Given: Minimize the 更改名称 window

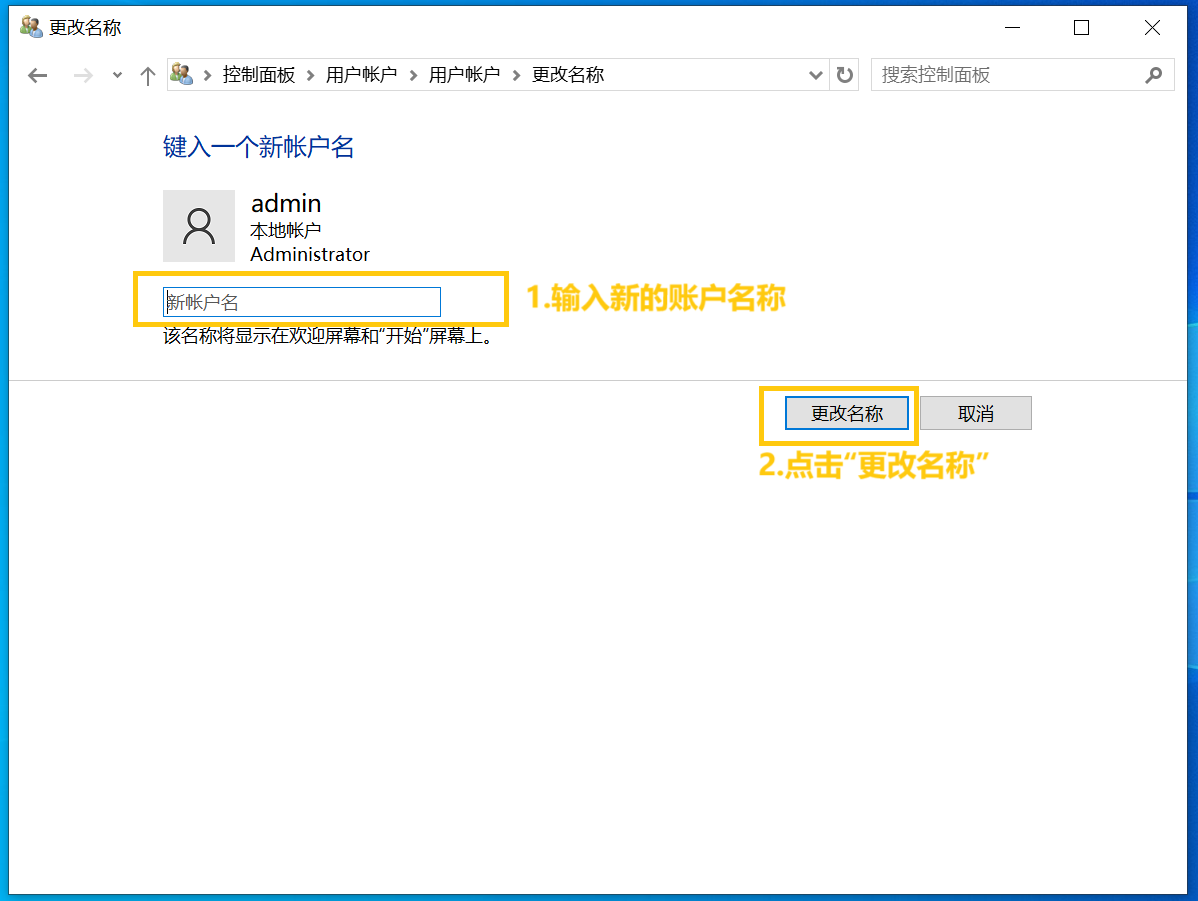Looking at the screenshot, I should click(x=1011, y=27).
